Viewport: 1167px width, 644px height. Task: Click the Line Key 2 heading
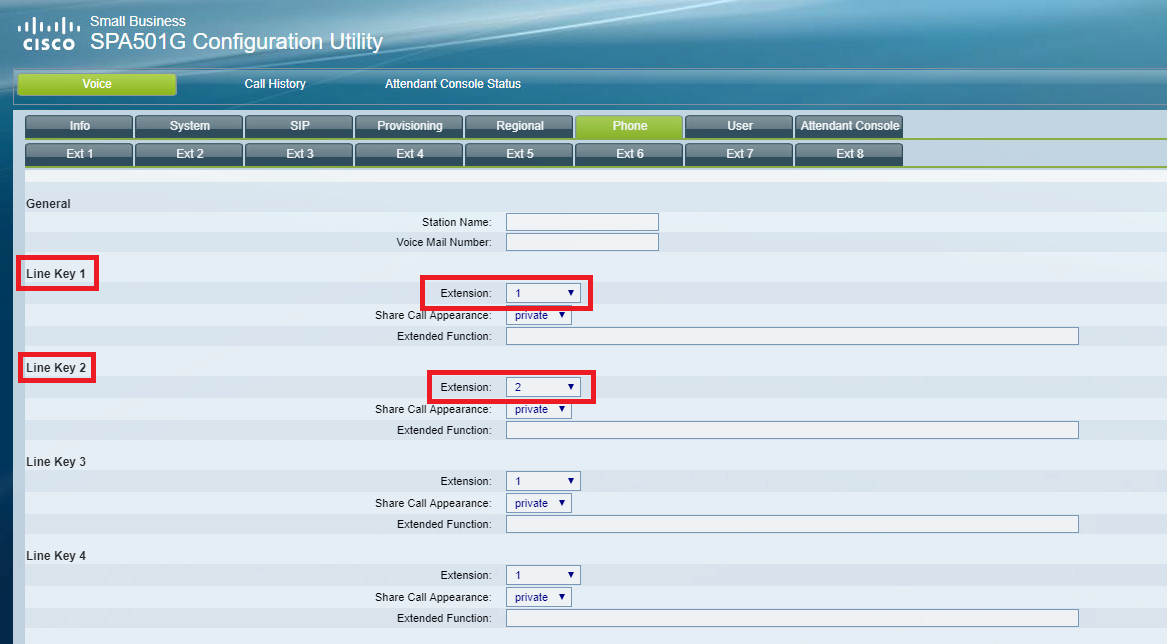pos(56,368)
